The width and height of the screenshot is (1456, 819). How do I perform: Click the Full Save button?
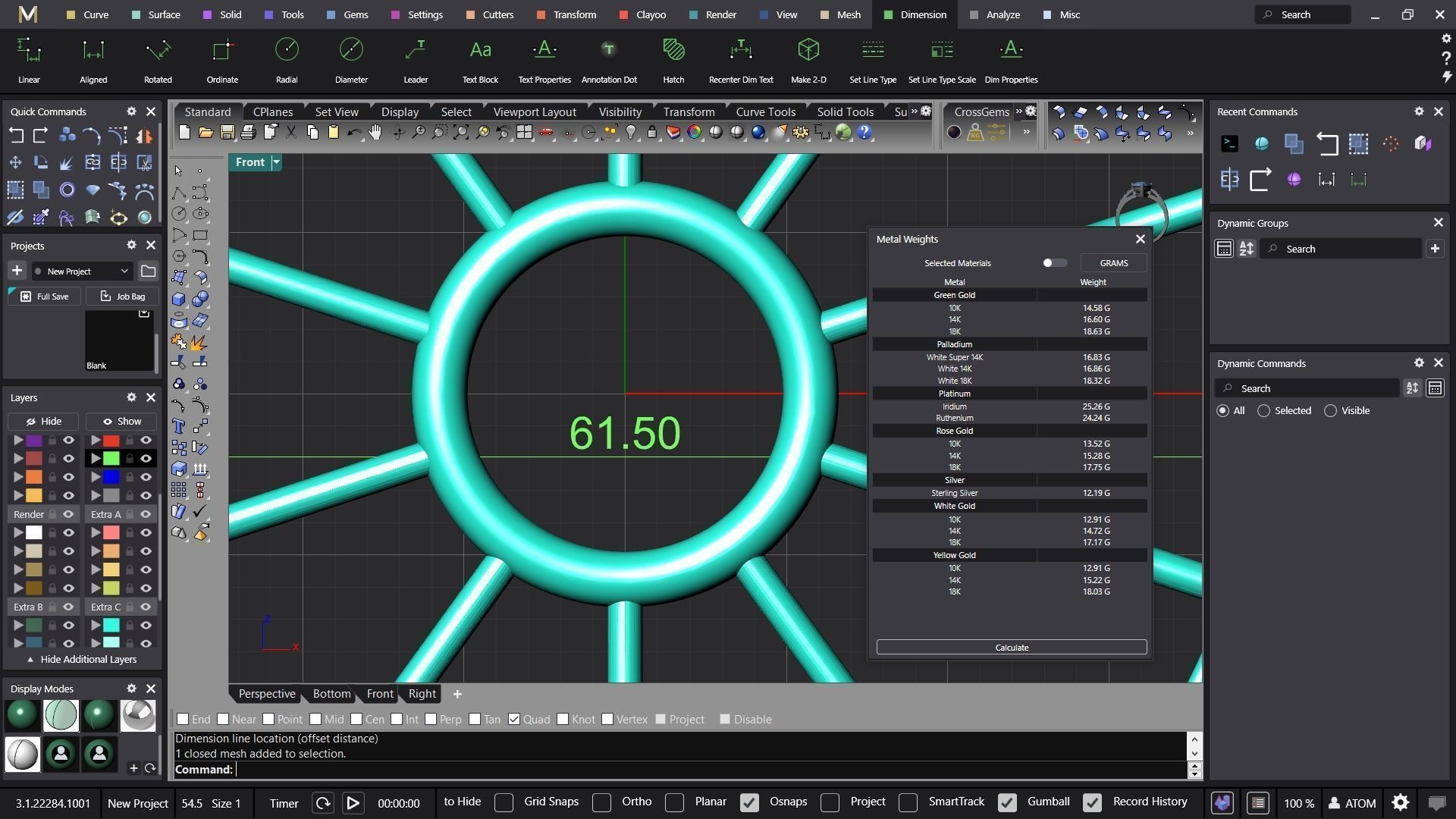(44, 297)
